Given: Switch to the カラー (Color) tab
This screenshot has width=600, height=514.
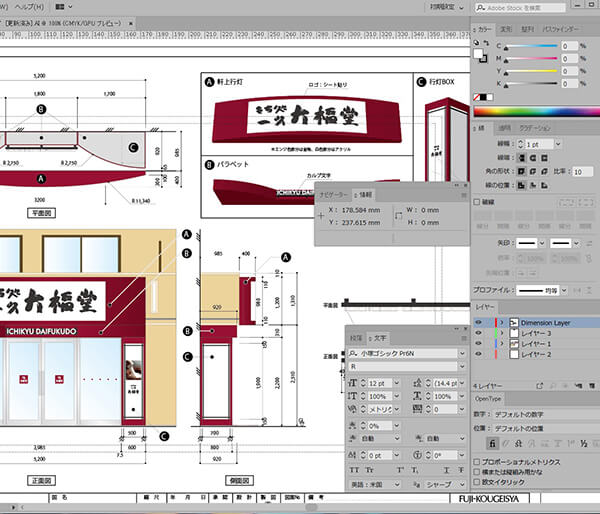Looking at the screenshot, I should [x=484, y=29].
